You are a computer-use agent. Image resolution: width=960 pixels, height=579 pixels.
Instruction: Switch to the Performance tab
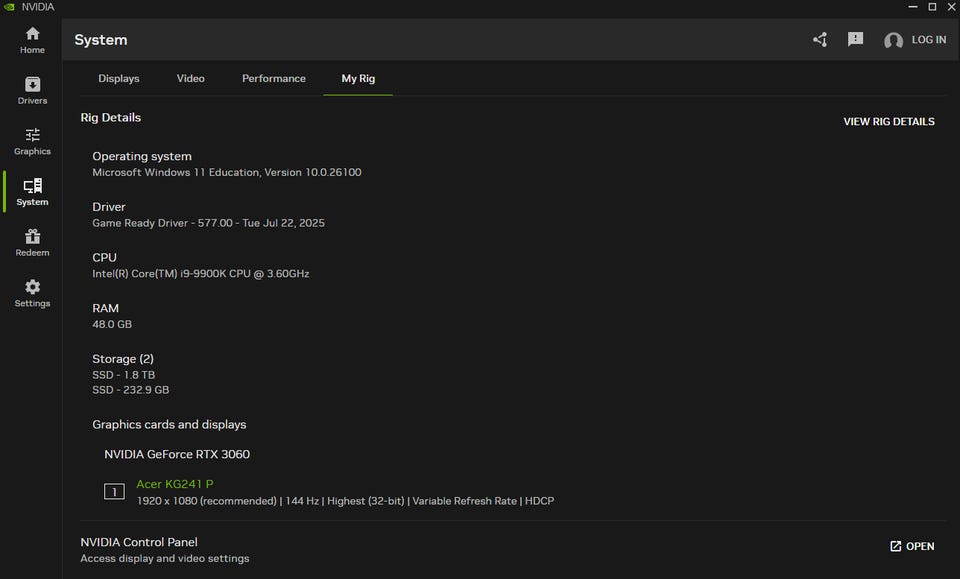coord(274,78)
